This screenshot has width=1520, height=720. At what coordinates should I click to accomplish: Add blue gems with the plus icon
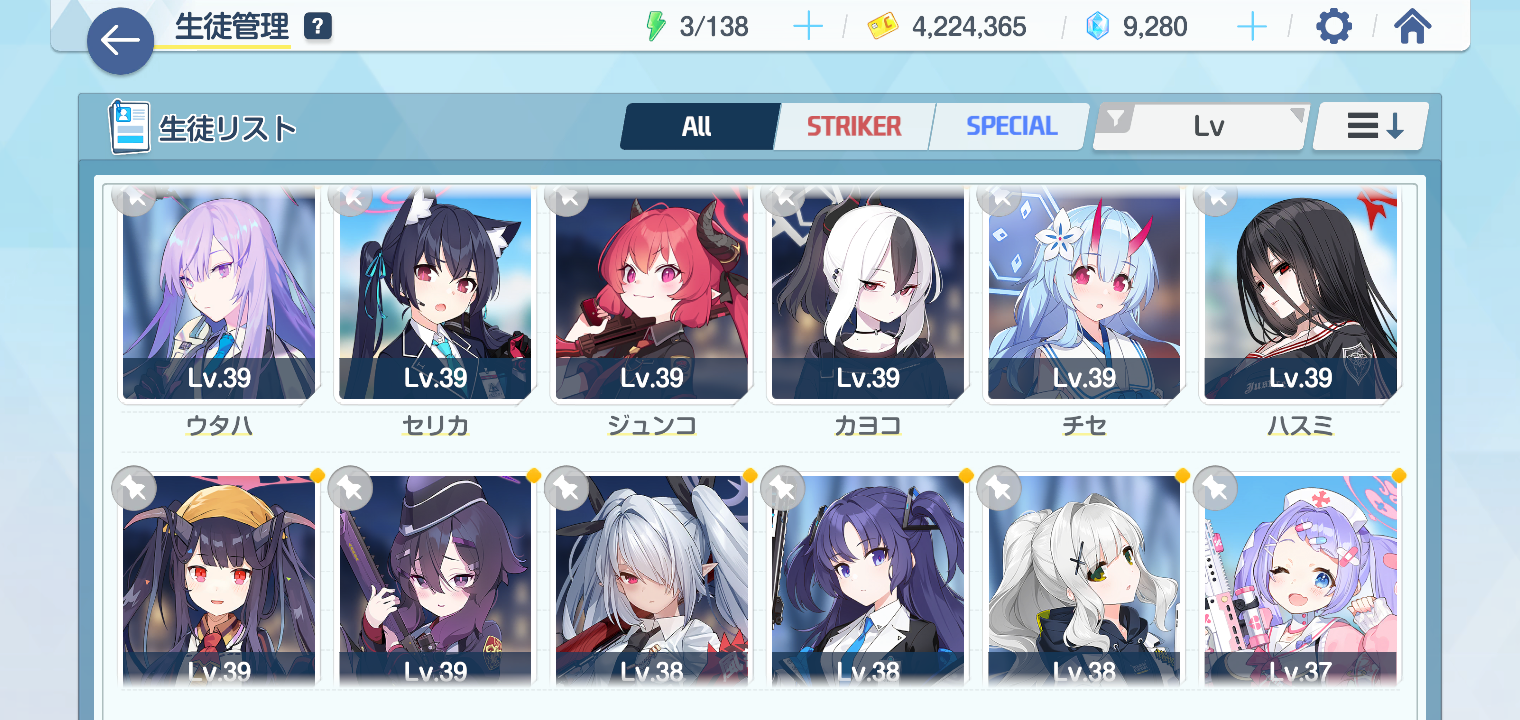pos(1252,27)
